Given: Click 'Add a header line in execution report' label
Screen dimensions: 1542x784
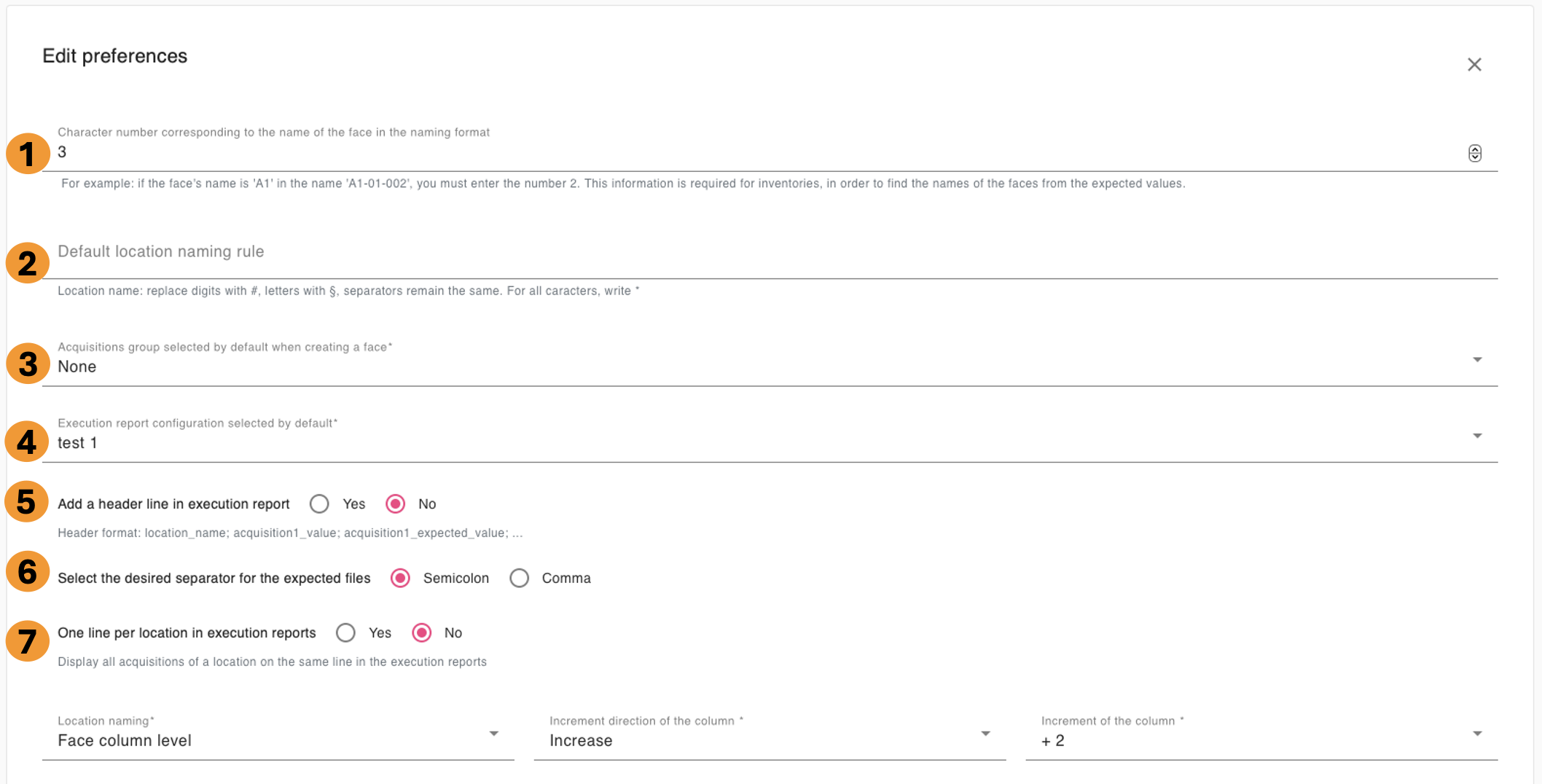Looking at the screenshot, I should pyautogui.click(x=173, y=504).
